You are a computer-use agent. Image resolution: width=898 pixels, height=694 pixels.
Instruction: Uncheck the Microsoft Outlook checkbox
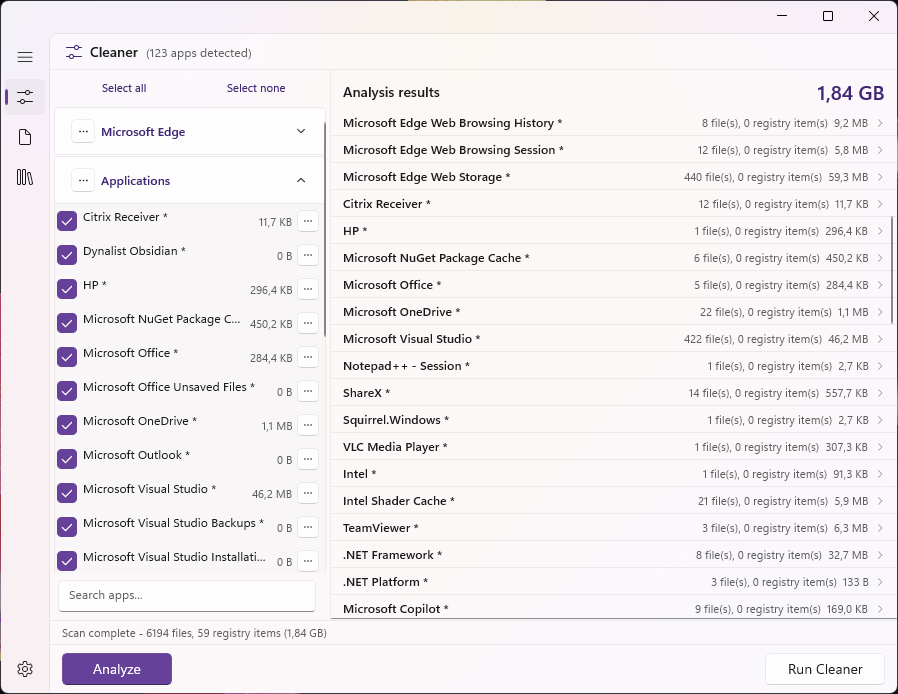point(67,459)
